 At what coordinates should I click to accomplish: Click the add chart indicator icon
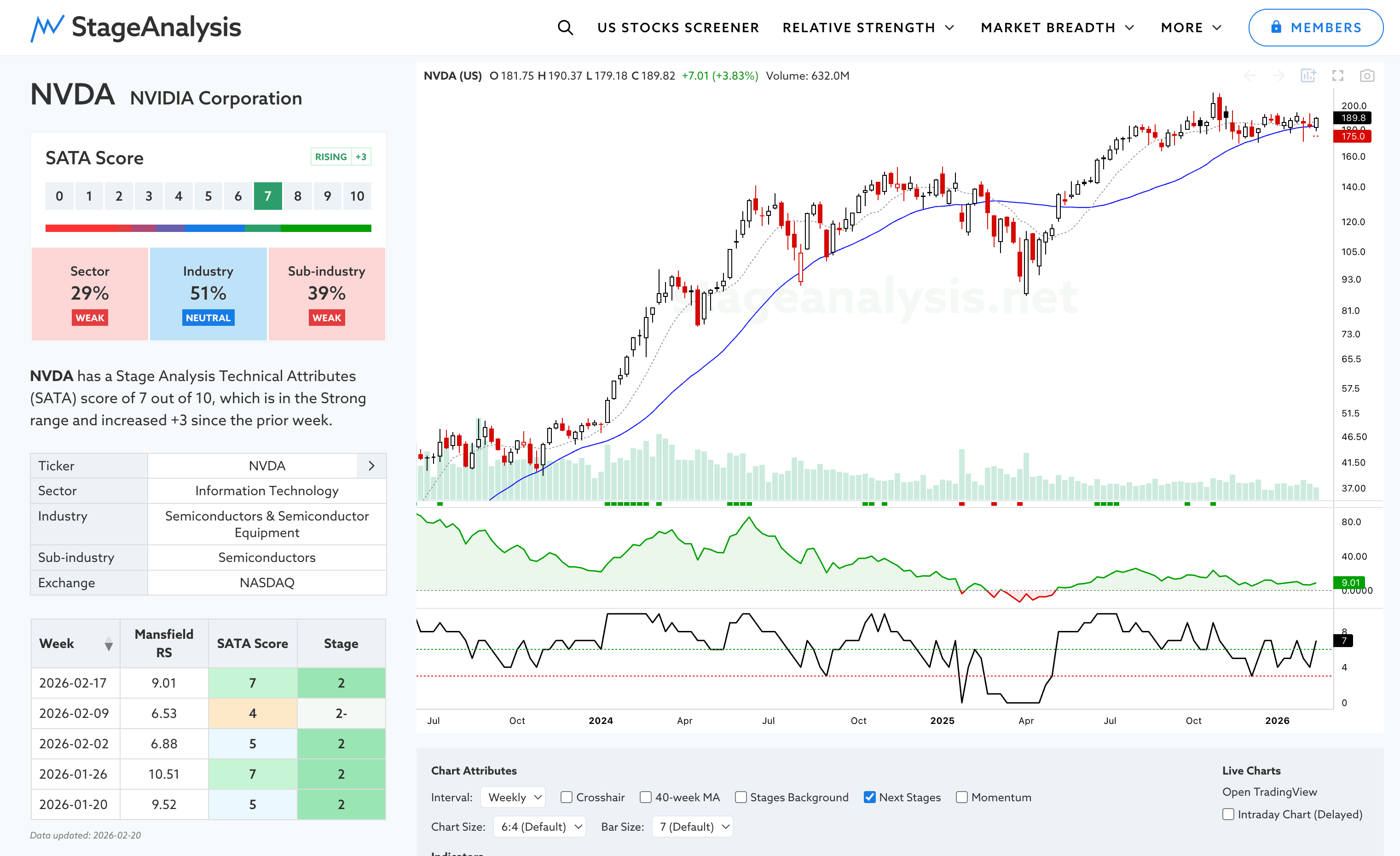click(1308, 75)
